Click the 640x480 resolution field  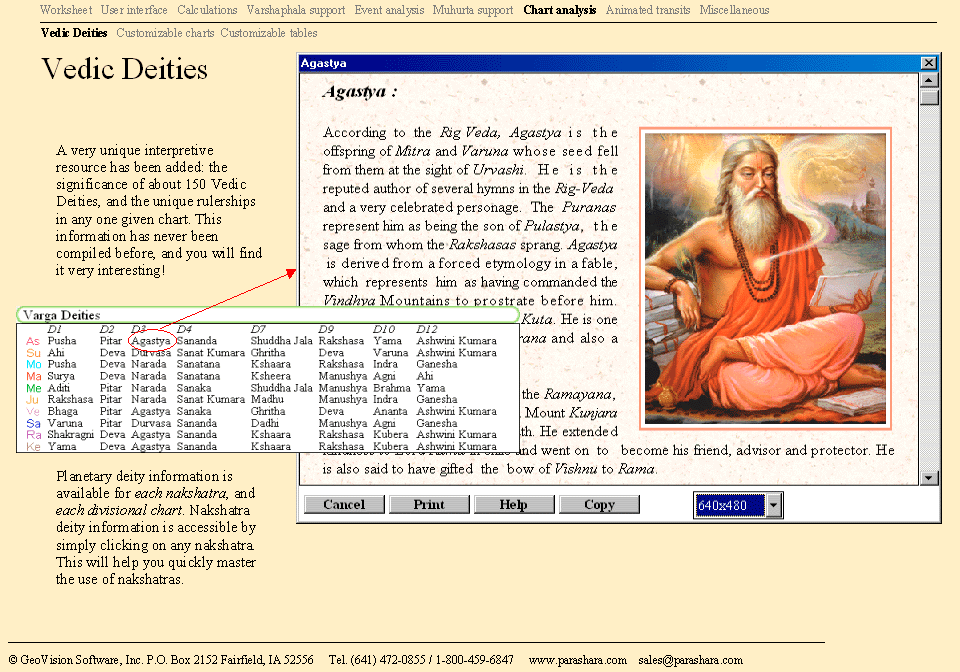tap(730, 506)
